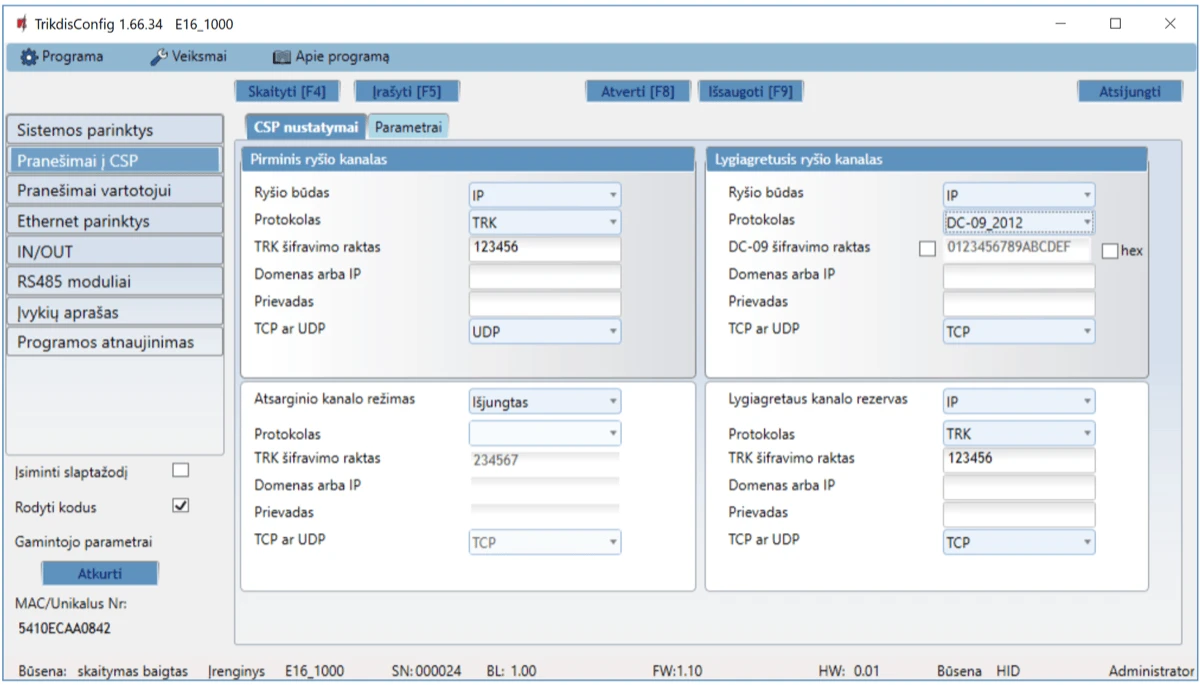Uncheck the Rodyti kodus checkbox

tap(181, 506)
